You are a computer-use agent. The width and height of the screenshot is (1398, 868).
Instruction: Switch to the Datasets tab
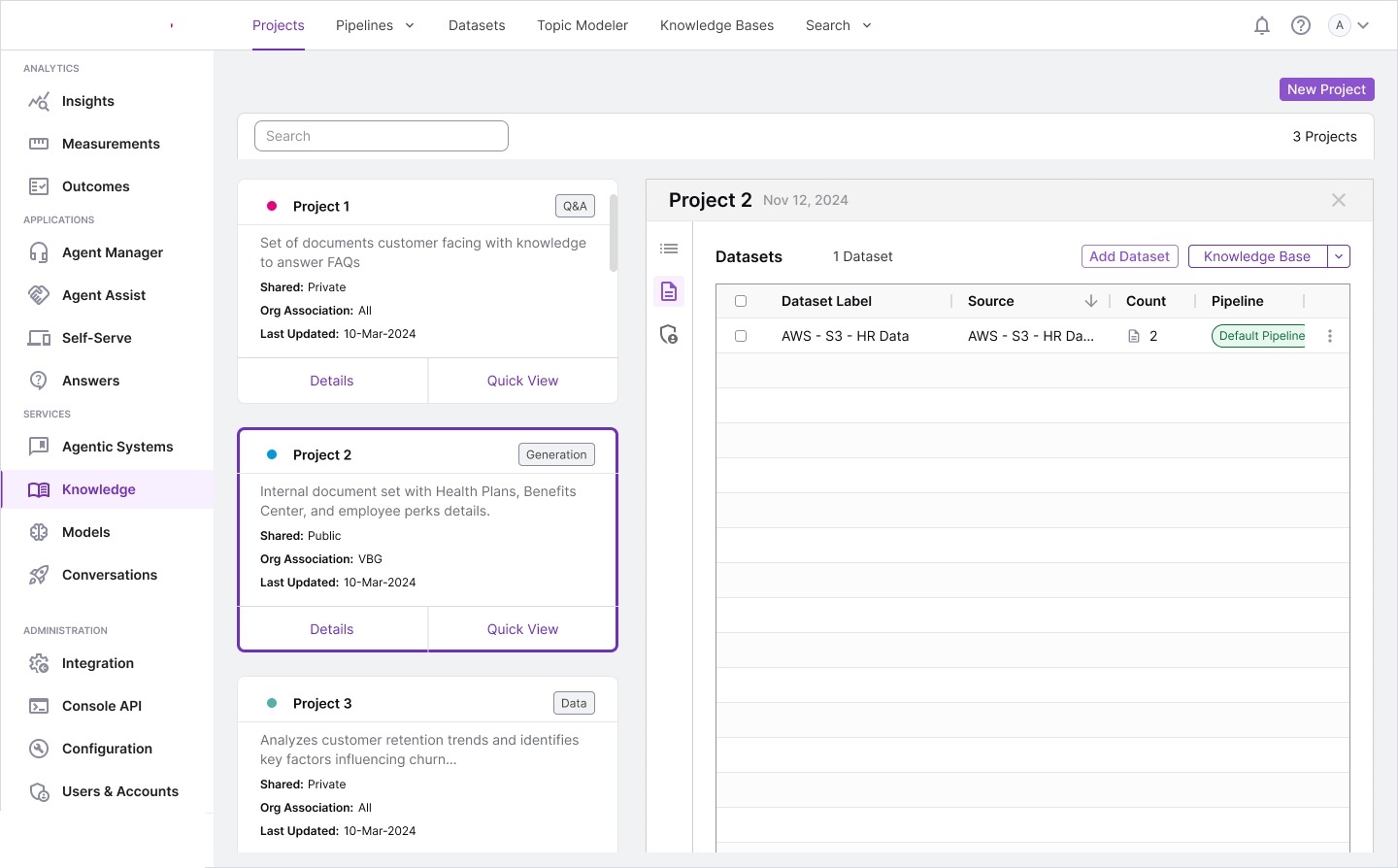point(477,26)
